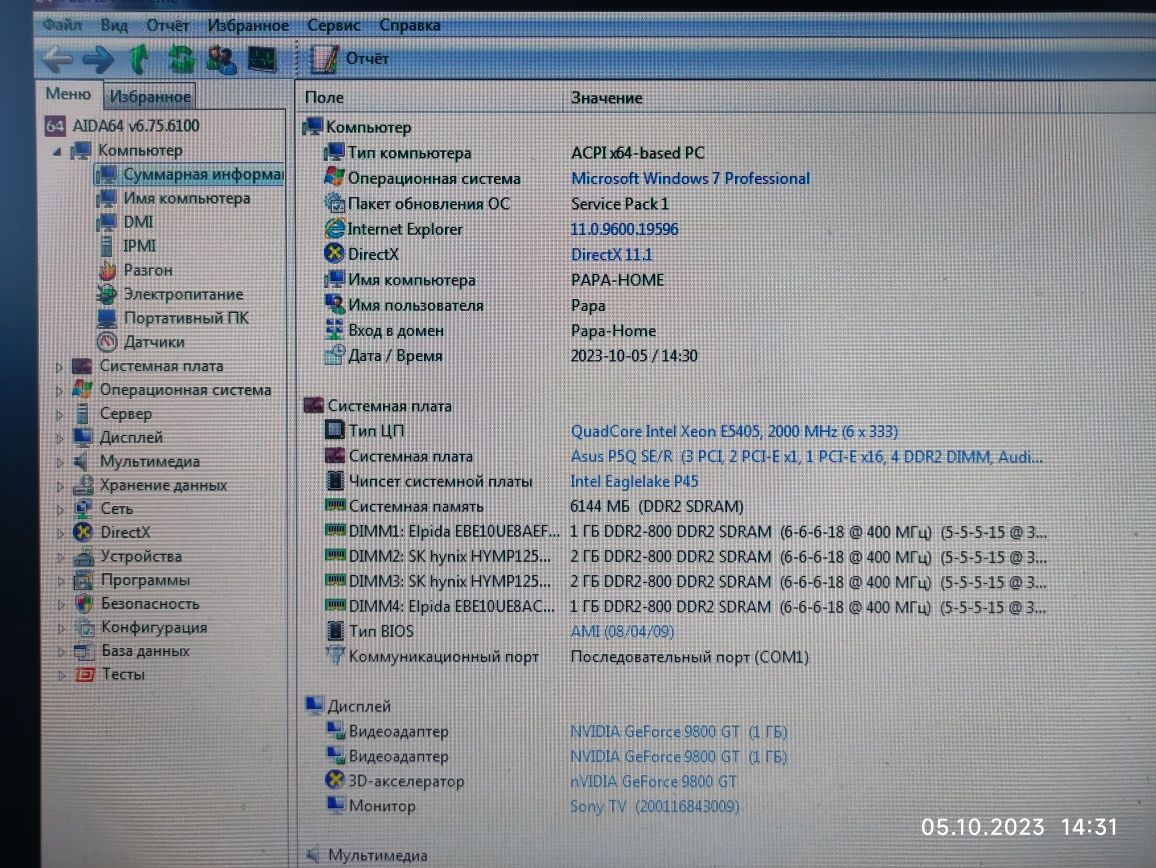Image resolution: width=1156 pixels, height=868 pixels.
Task: Open the DirectX 11.1 value link
Action: (612, 254)
